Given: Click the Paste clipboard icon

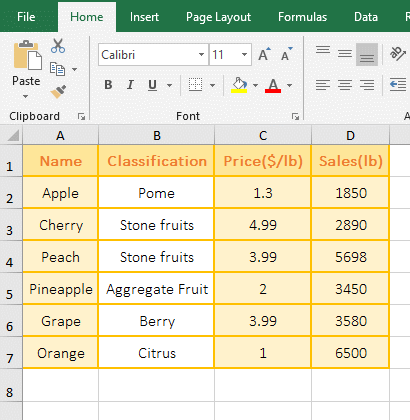Looking at the screenshot, I should pos(27,55).
